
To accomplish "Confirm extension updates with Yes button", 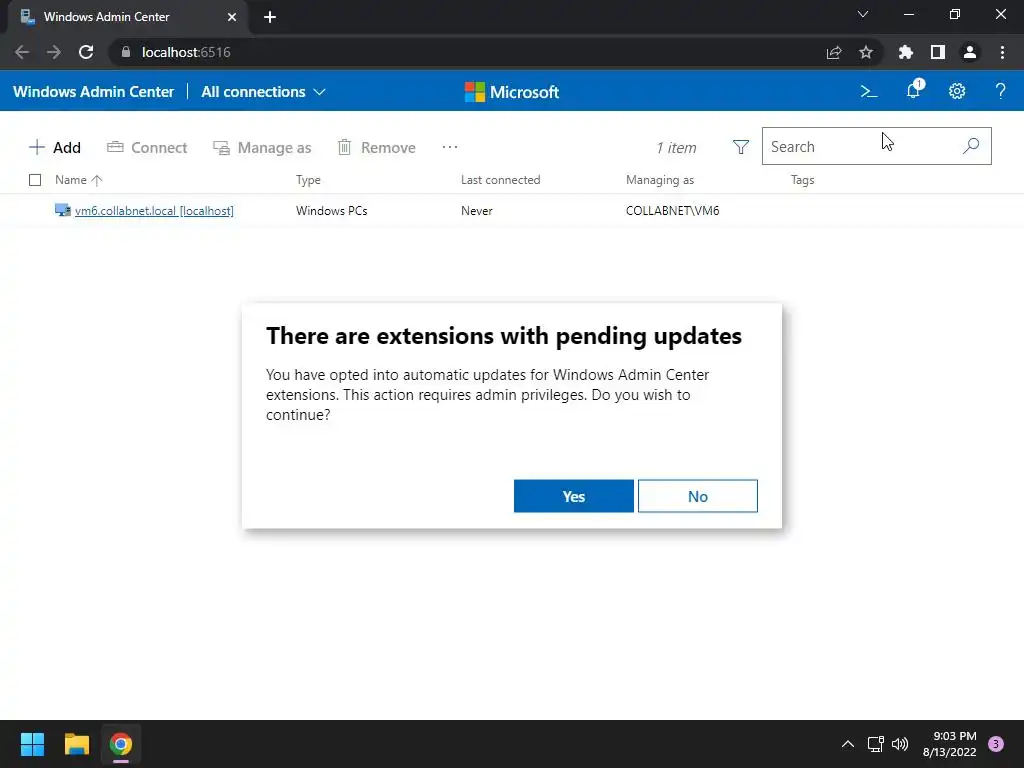I will pos(573,496).
